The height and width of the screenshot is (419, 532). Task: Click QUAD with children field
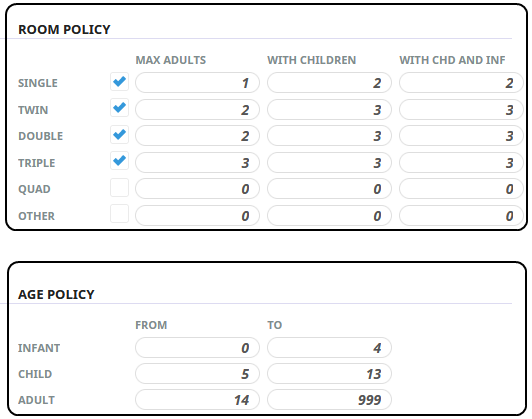(329, 189)
